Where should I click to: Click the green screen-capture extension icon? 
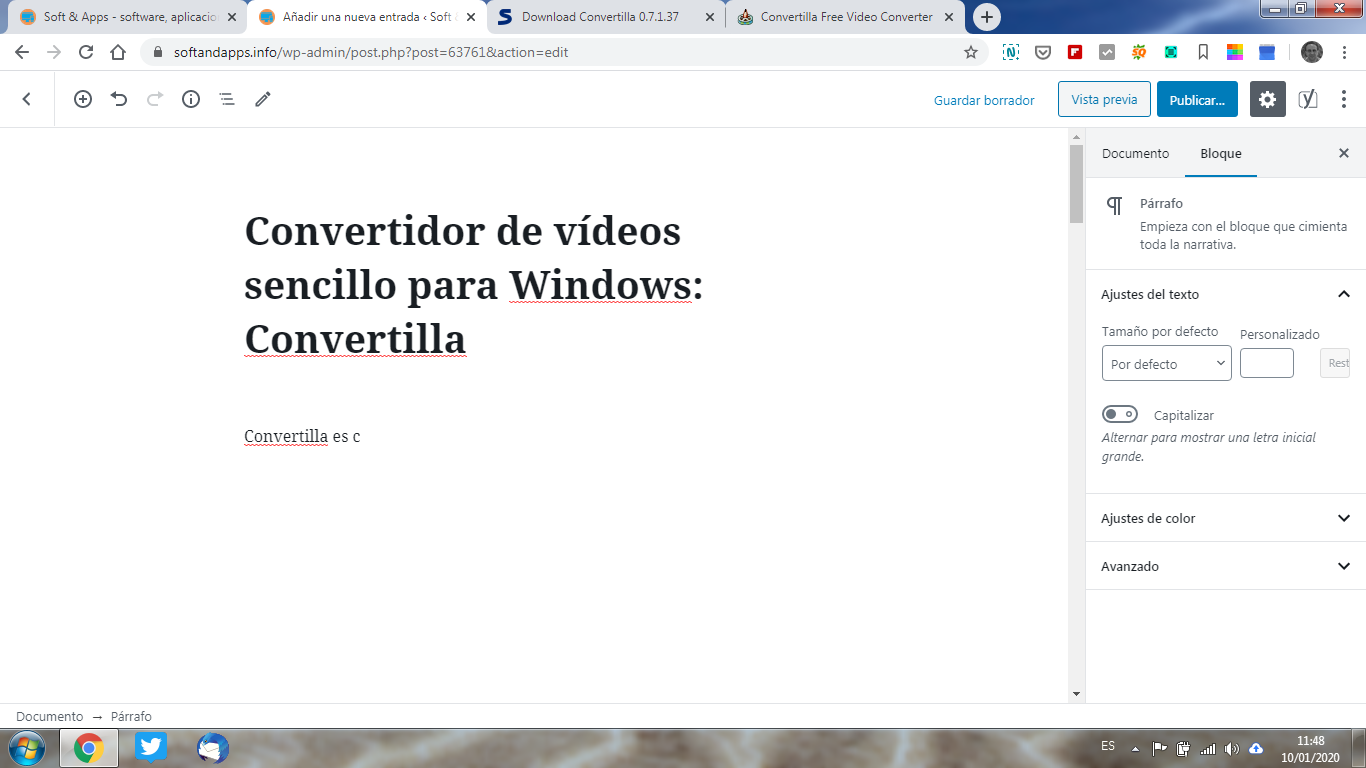click(x=1171, y=52)
